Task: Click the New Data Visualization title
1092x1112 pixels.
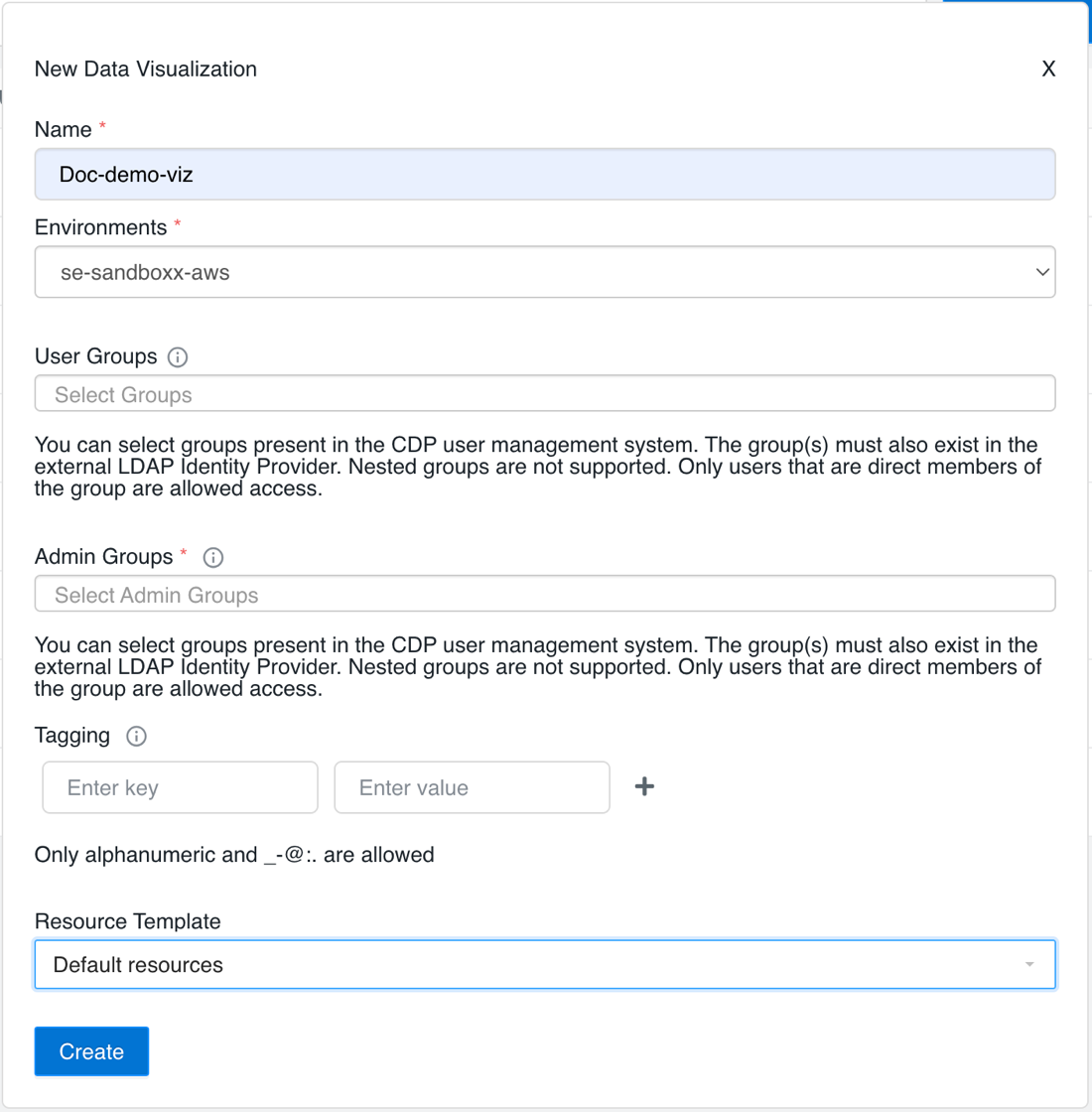Action: [146, 69]
